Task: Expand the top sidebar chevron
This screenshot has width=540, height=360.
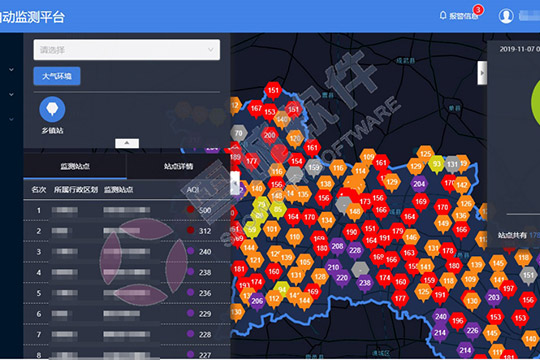Action: point(11,70)
